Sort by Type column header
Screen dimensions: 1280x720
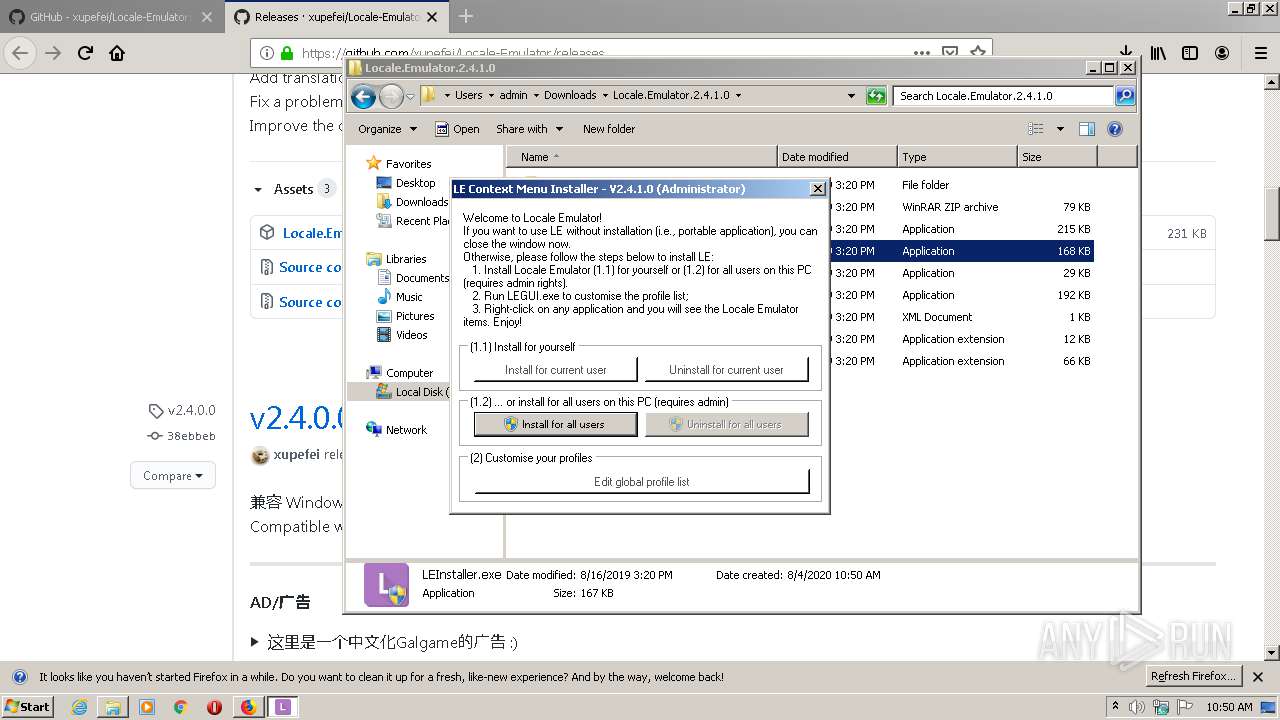pos(957,157)
